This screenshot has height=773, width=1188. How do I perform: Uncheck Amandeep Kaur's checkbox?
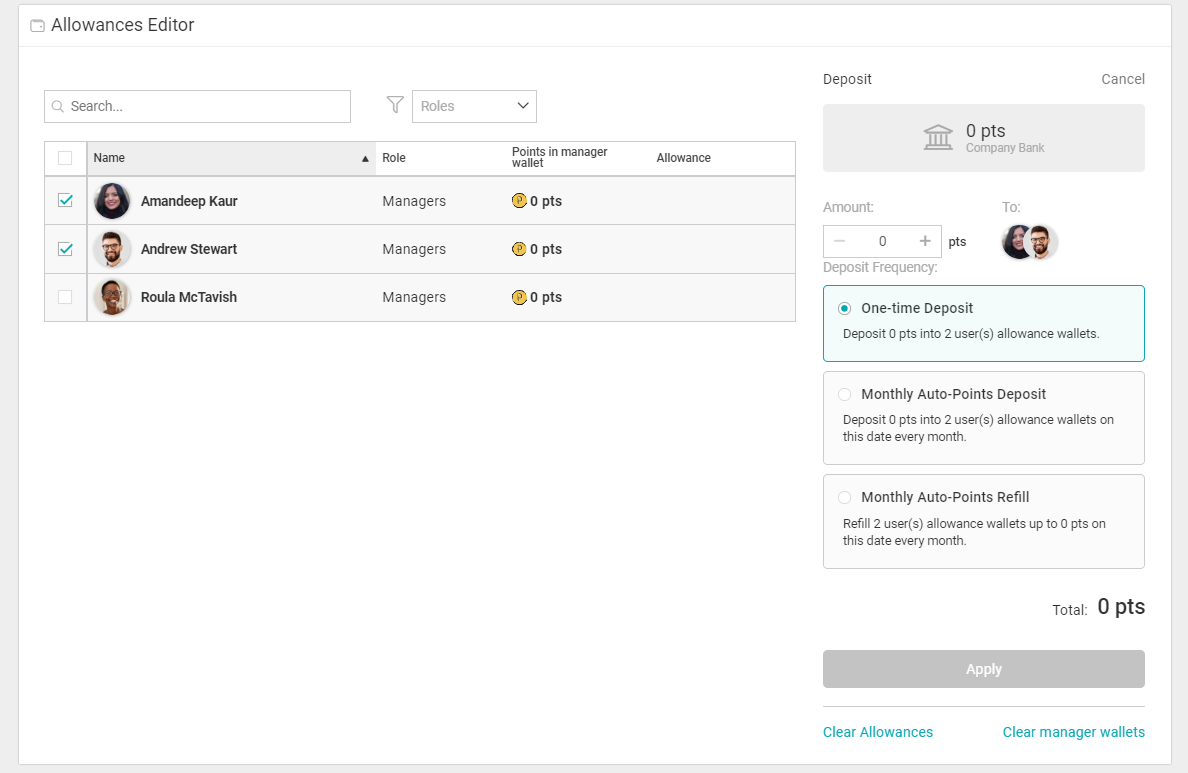pyautogui.click(x=66, y=201)
